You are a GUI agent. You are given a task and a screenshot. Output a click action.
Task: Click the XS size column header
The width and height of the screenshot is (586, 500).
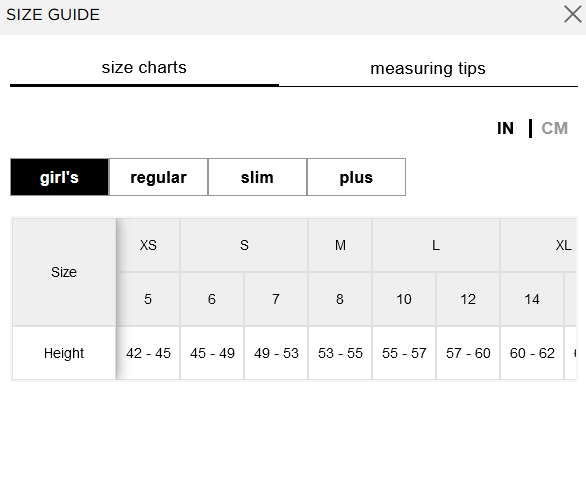pos(148,246)
